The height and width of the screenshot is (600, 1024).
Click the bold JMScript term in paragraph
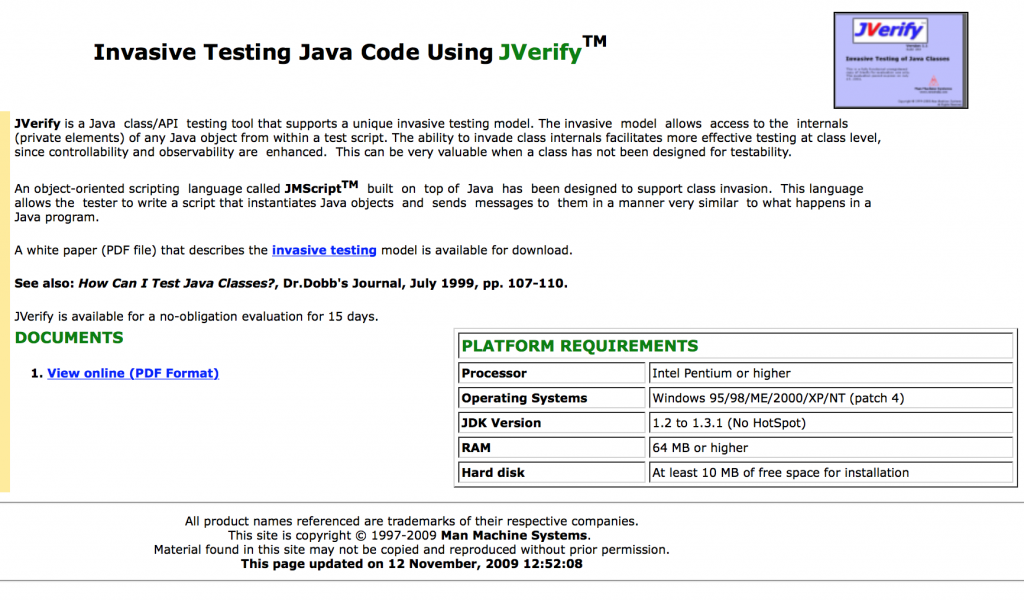[x=321, y=187]
